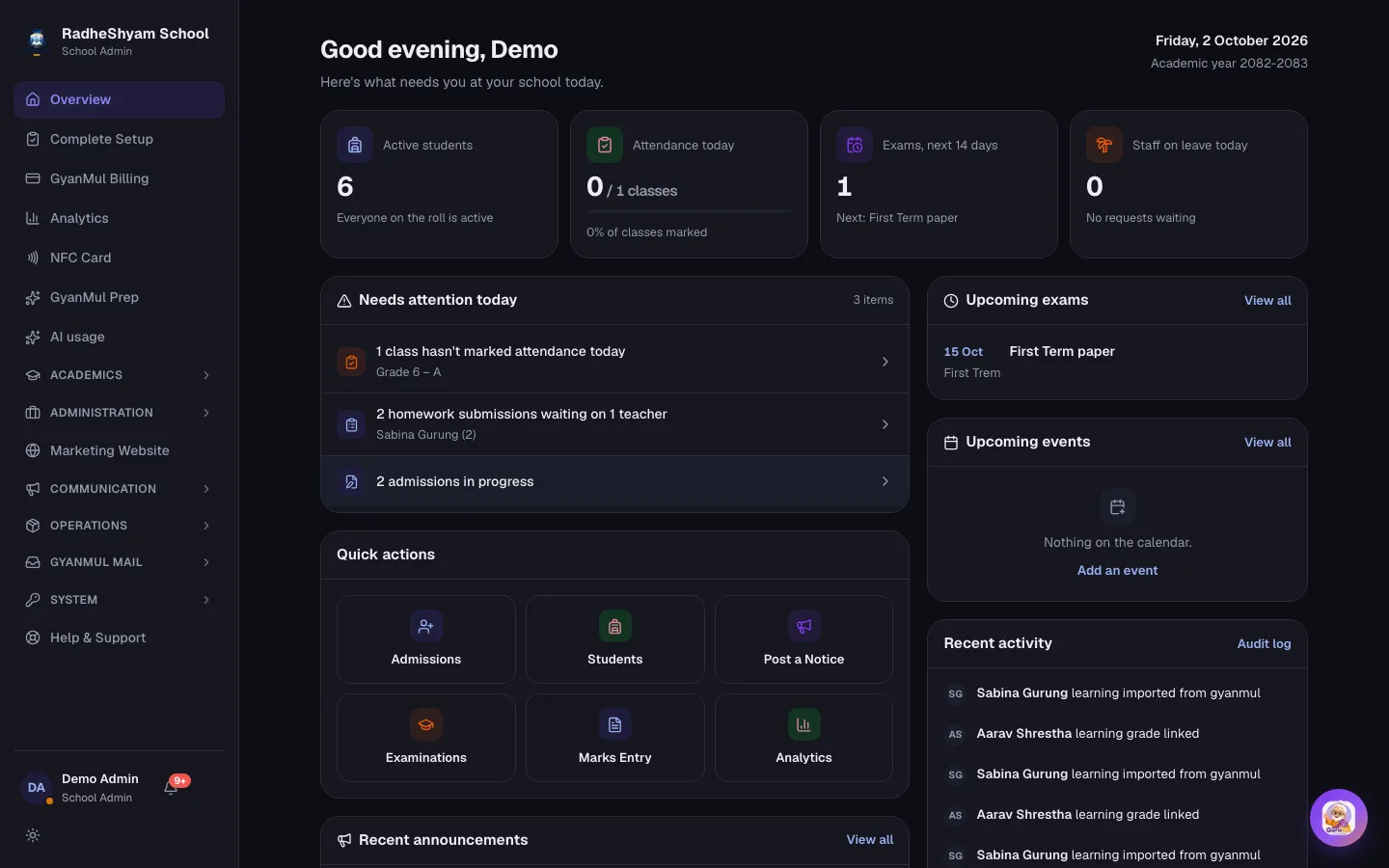Open Help & Support page
This screenshot has width=1389, height=868.
click(x=120, y=637)
